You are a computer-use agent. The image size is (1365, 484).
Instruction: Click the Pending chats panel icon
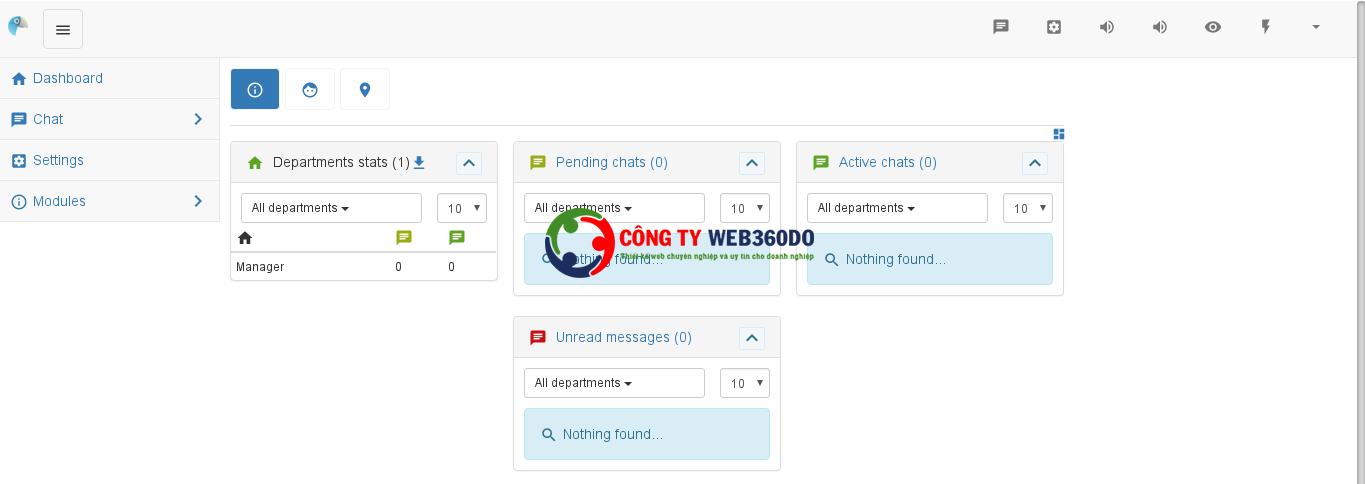[538, 162]
